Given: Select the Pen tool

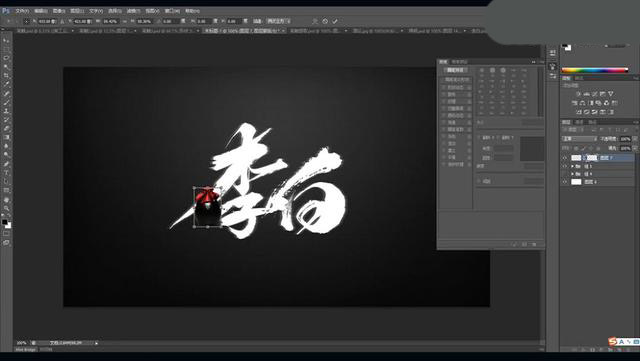Looking at the screenshot, I should pyautogui.click(x=6, y=164).
